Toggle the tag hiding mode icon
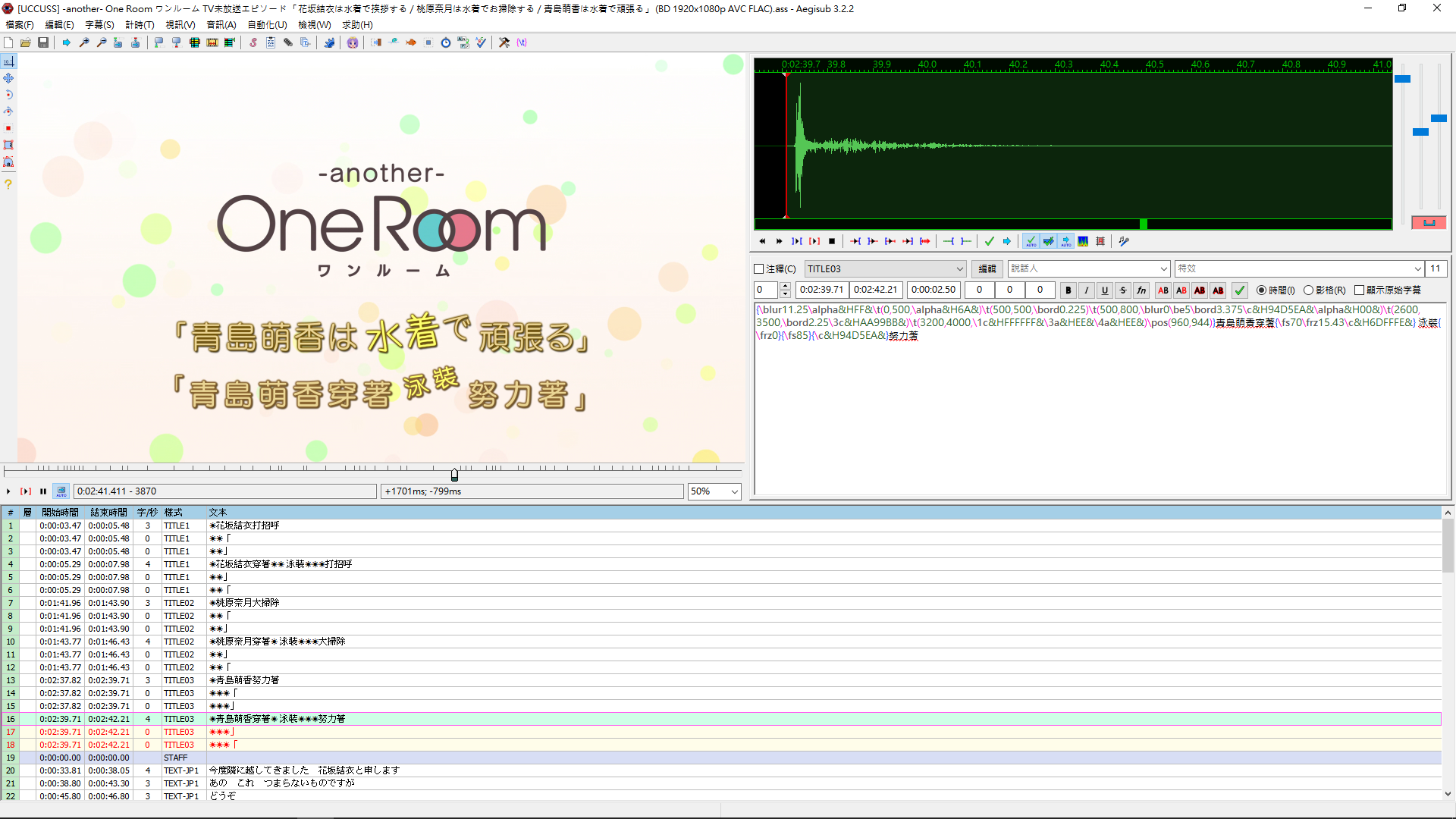1456x819 pixels. (x=522, y=42)
